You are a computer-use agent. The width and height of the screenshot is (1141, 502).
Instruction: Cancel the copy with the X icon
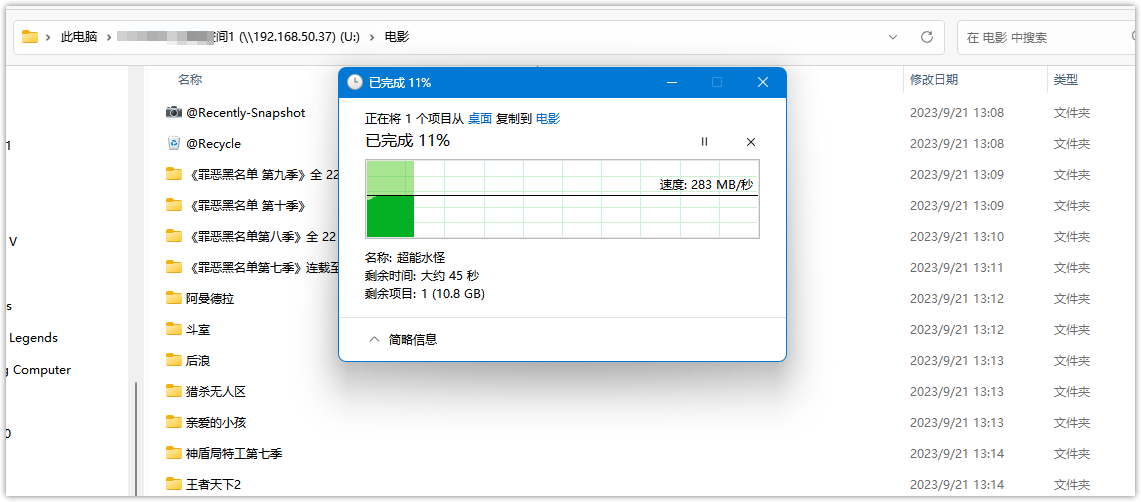click(751, 142)
